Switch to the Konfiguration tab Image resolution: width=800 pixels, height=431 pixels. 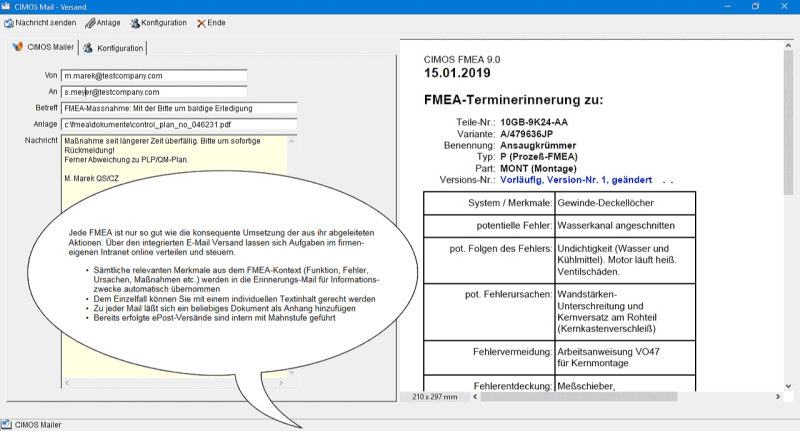119,47
